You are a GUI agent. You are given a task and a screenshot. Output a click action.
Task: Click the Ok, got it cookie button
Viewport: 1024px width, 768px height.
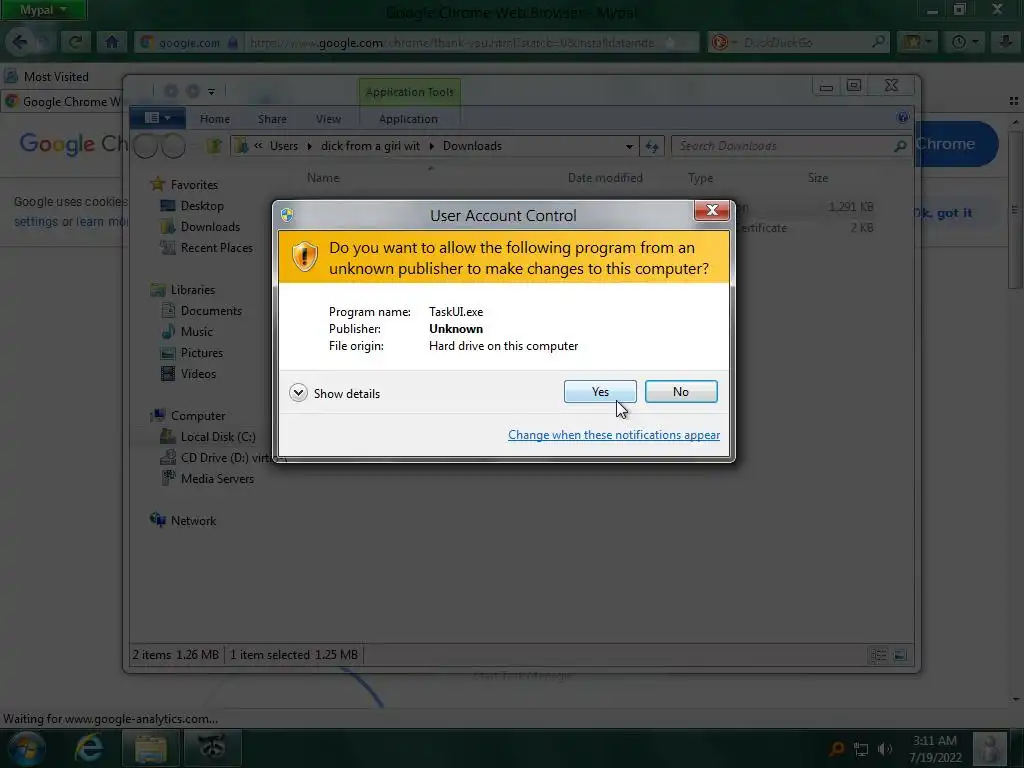point(944,213)
